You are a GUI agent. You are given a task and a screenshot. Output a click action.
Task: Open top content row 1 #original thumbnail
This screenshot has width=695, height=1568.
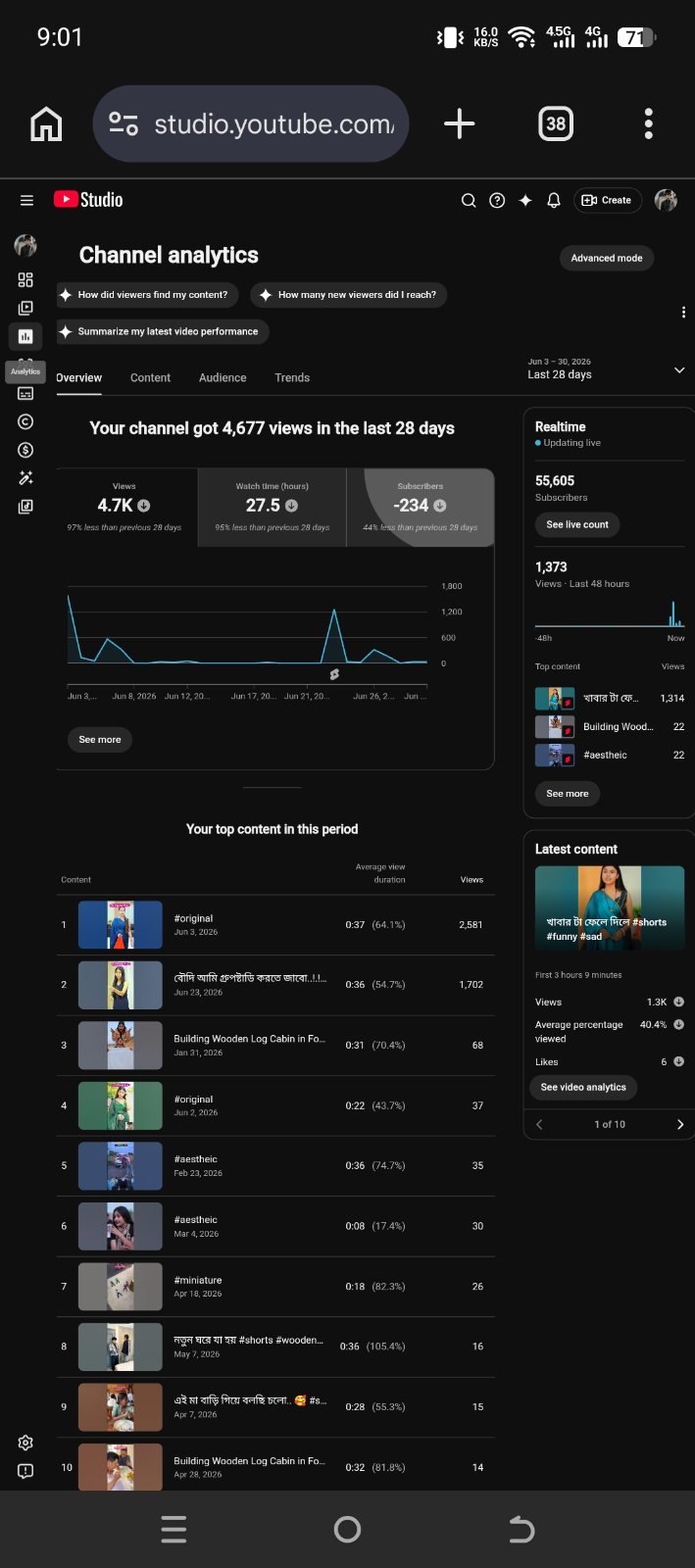point(121,925)
